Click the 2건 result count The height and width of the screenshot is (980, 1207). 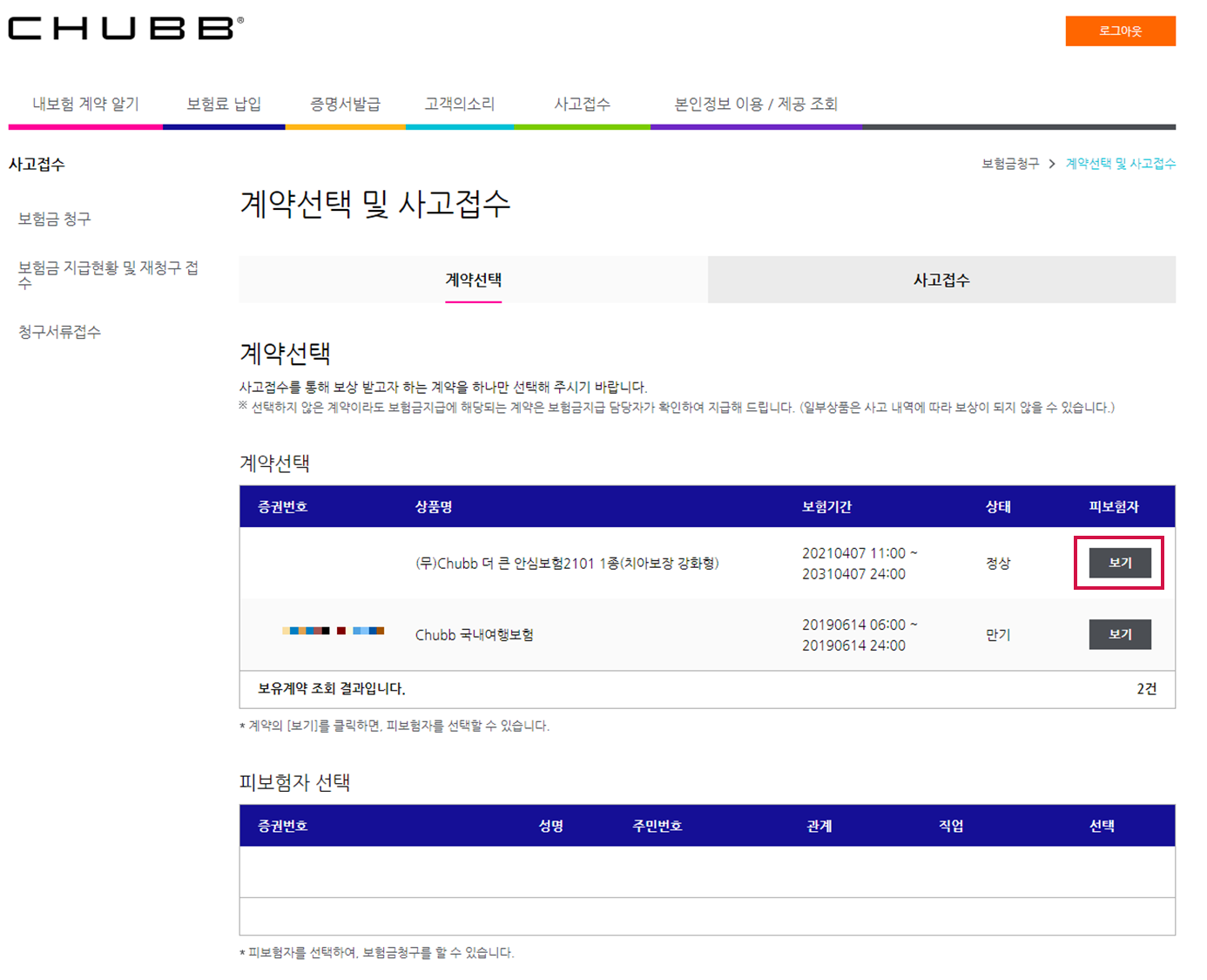tap(1146, 689)
